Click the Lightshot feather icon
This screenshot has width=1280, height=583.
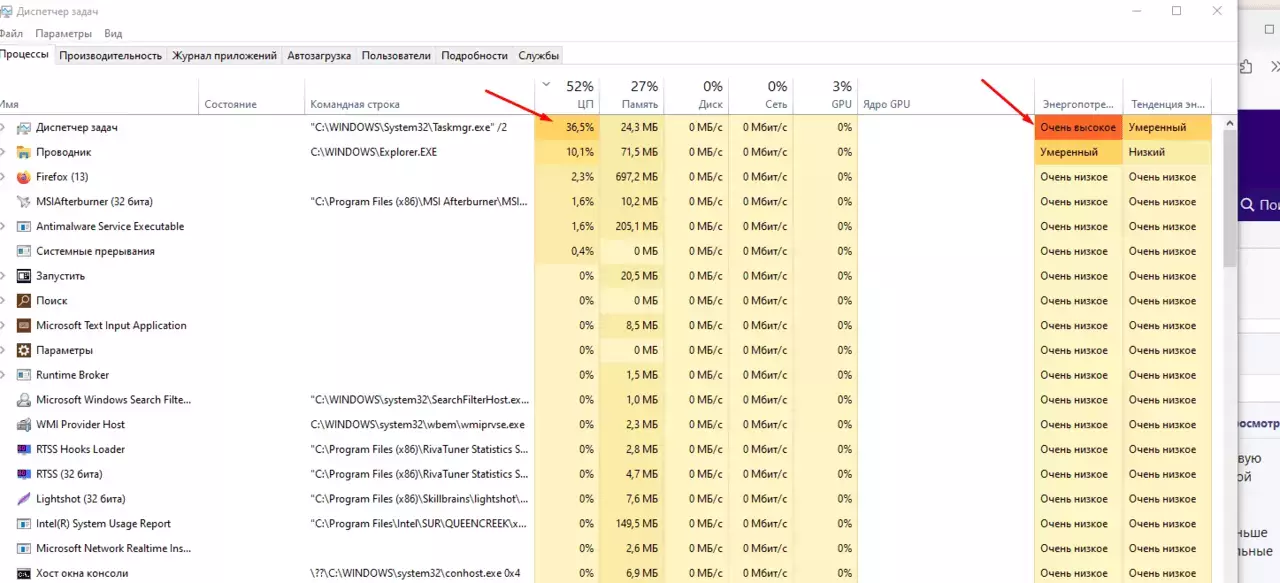[x=24, y=499]
